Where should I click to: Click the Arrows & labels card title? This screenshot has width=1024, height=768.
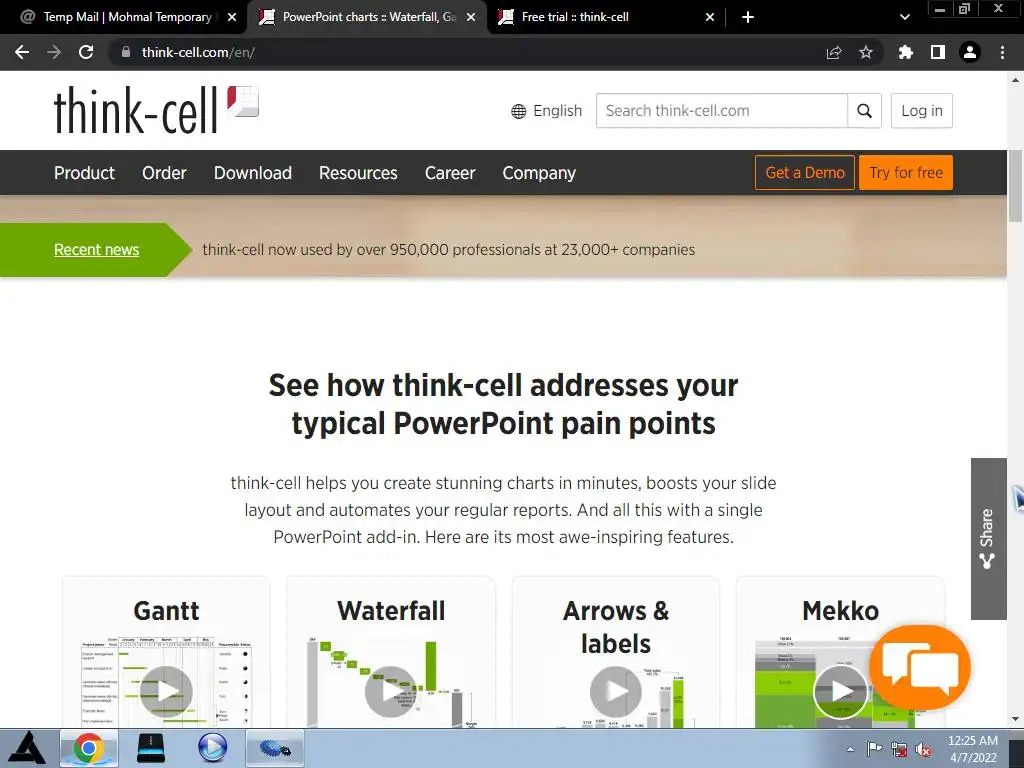(616, 628)
